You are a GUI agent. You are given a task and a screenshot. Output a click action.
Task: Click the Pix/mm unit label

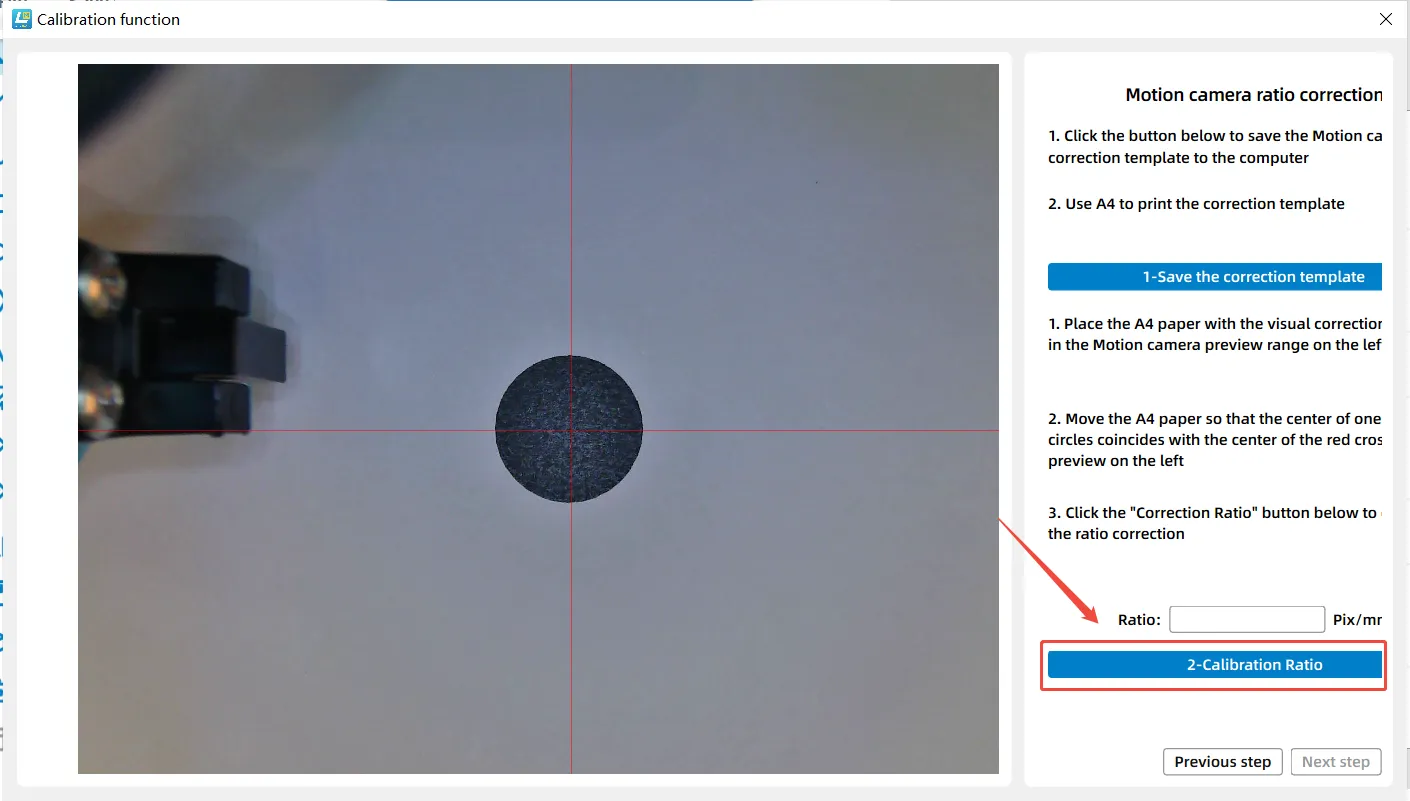tap(1357, 620)
